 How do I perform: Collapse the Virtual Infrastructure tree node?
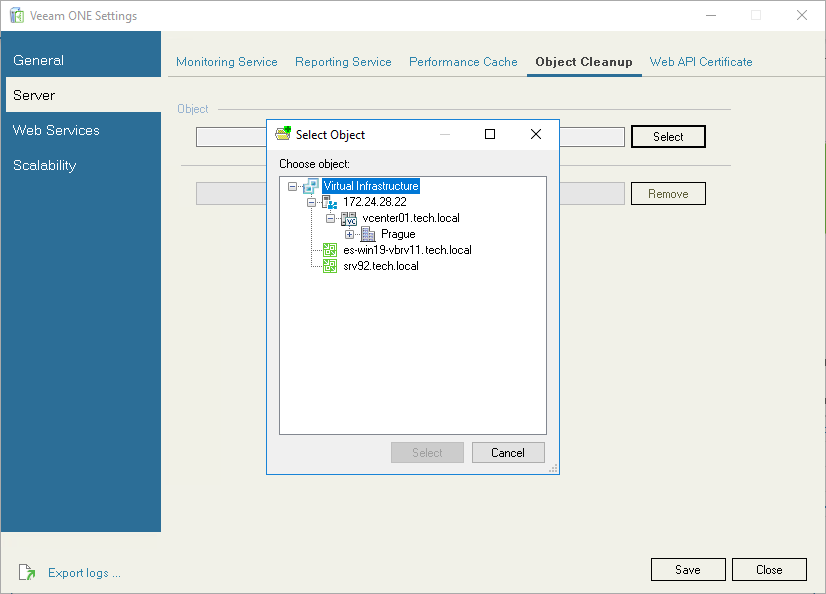pos(292,185)
